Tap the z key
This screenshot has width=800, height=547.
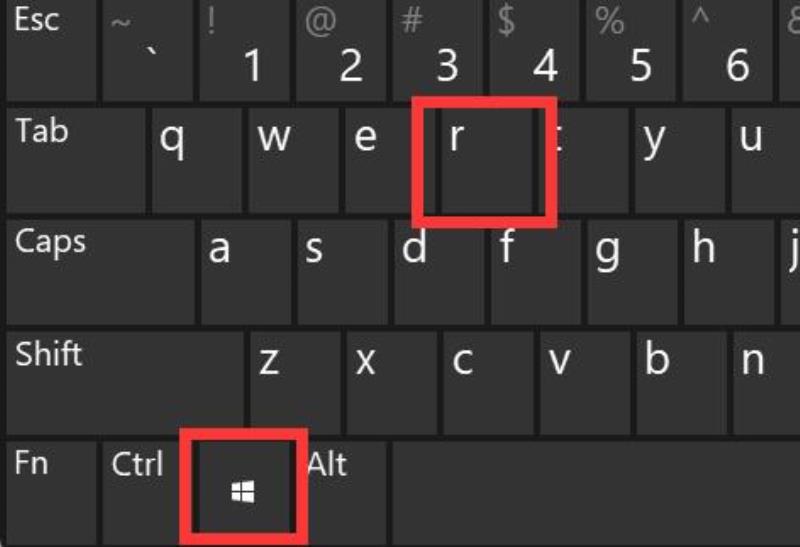tap(294, 383)
